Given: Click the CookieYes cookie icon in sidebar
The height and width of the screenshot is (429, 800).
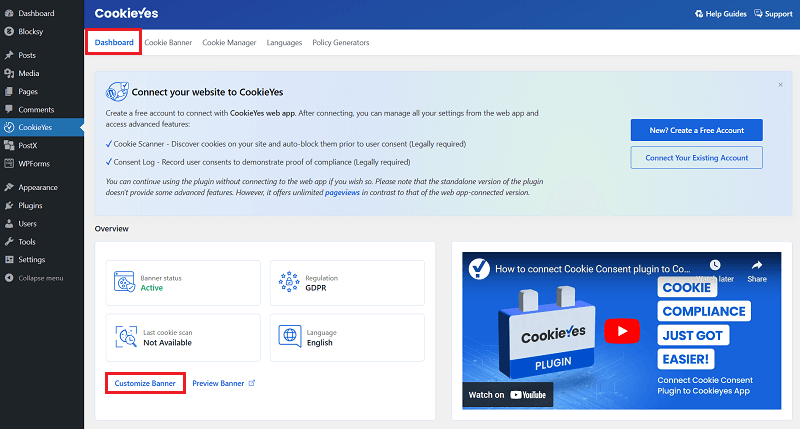Looking at the screenshot, I should [9, 128].
